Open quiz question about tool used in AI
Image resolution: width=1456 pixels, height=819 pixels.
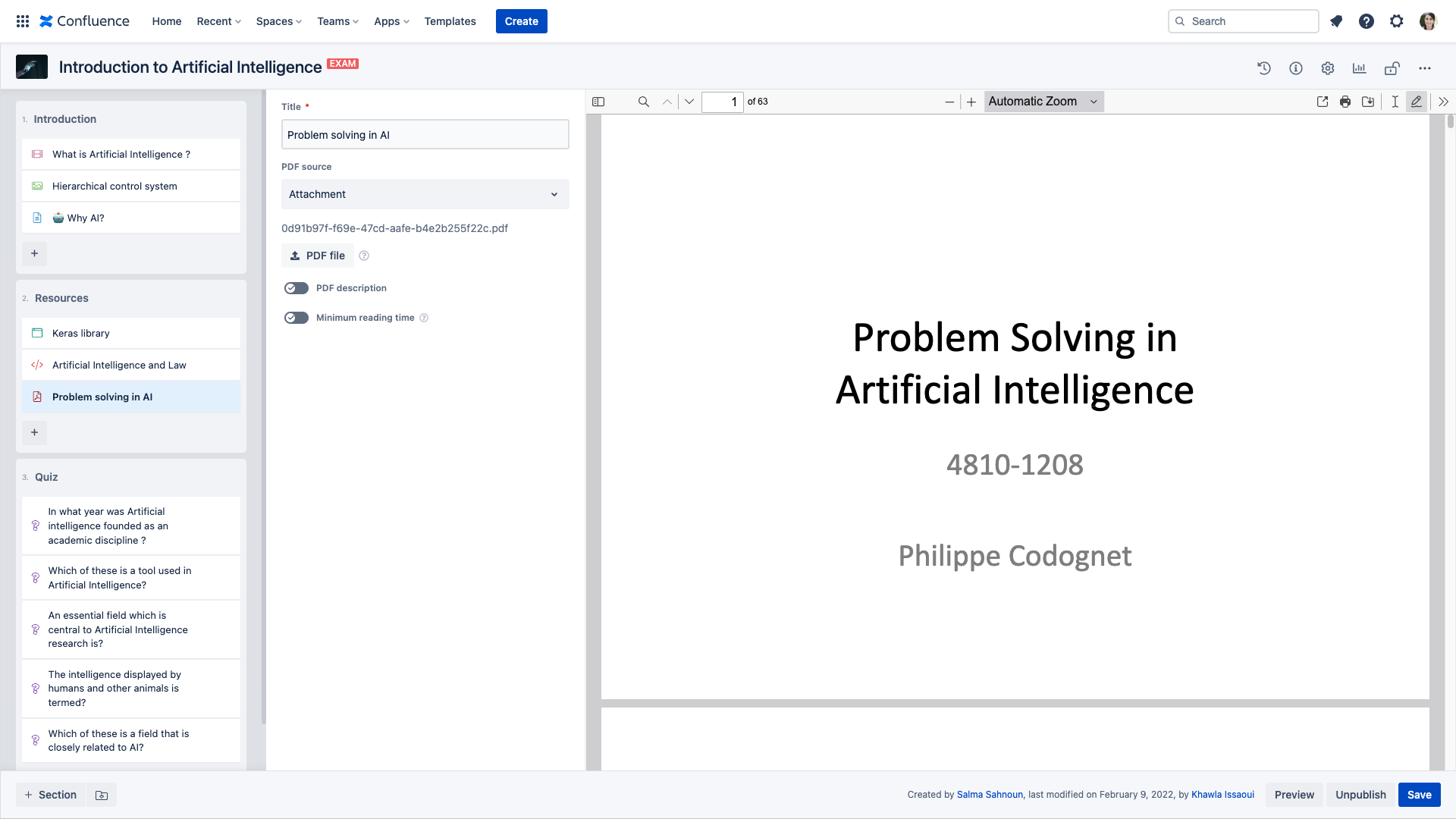(x=131, y=578)
